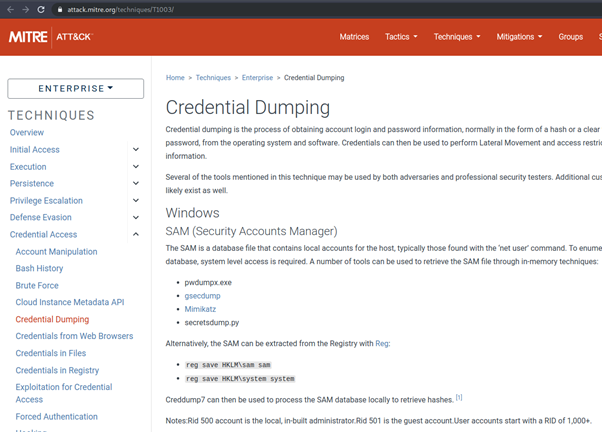The width and height of the screenshot is (602, 432).
Task: Click the browser back arrow
Action: [9, 9]
